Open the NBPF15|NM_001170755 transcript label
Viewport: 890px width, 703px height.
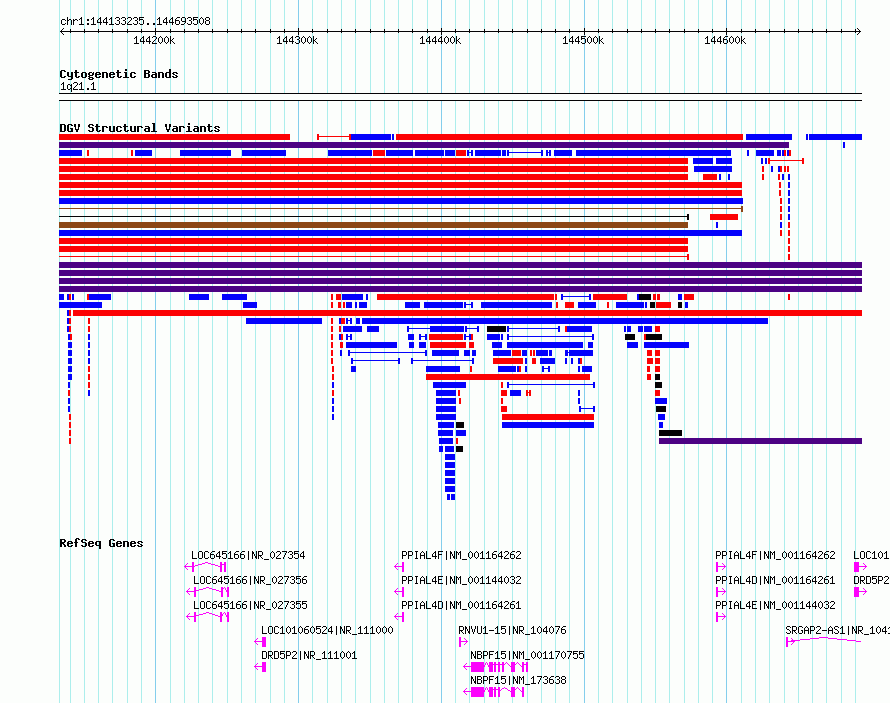click(527, 655)
